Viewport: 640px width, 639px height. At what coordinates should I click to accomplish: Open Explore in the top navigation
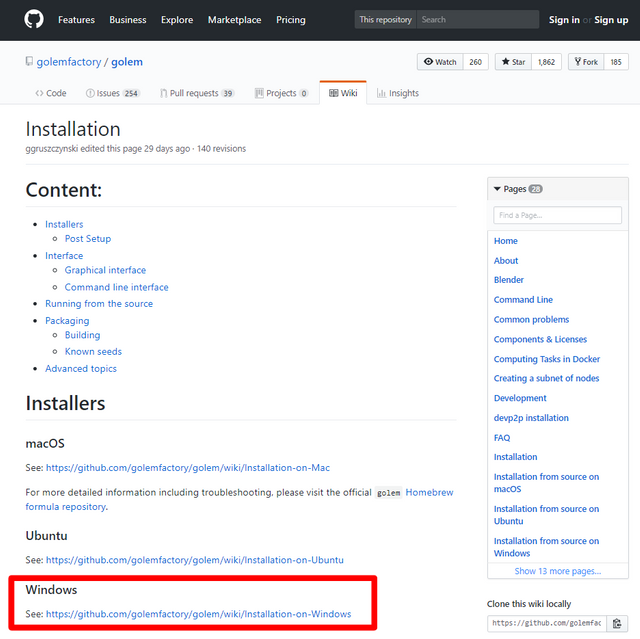pyautogui.click(x=177, y=20)
